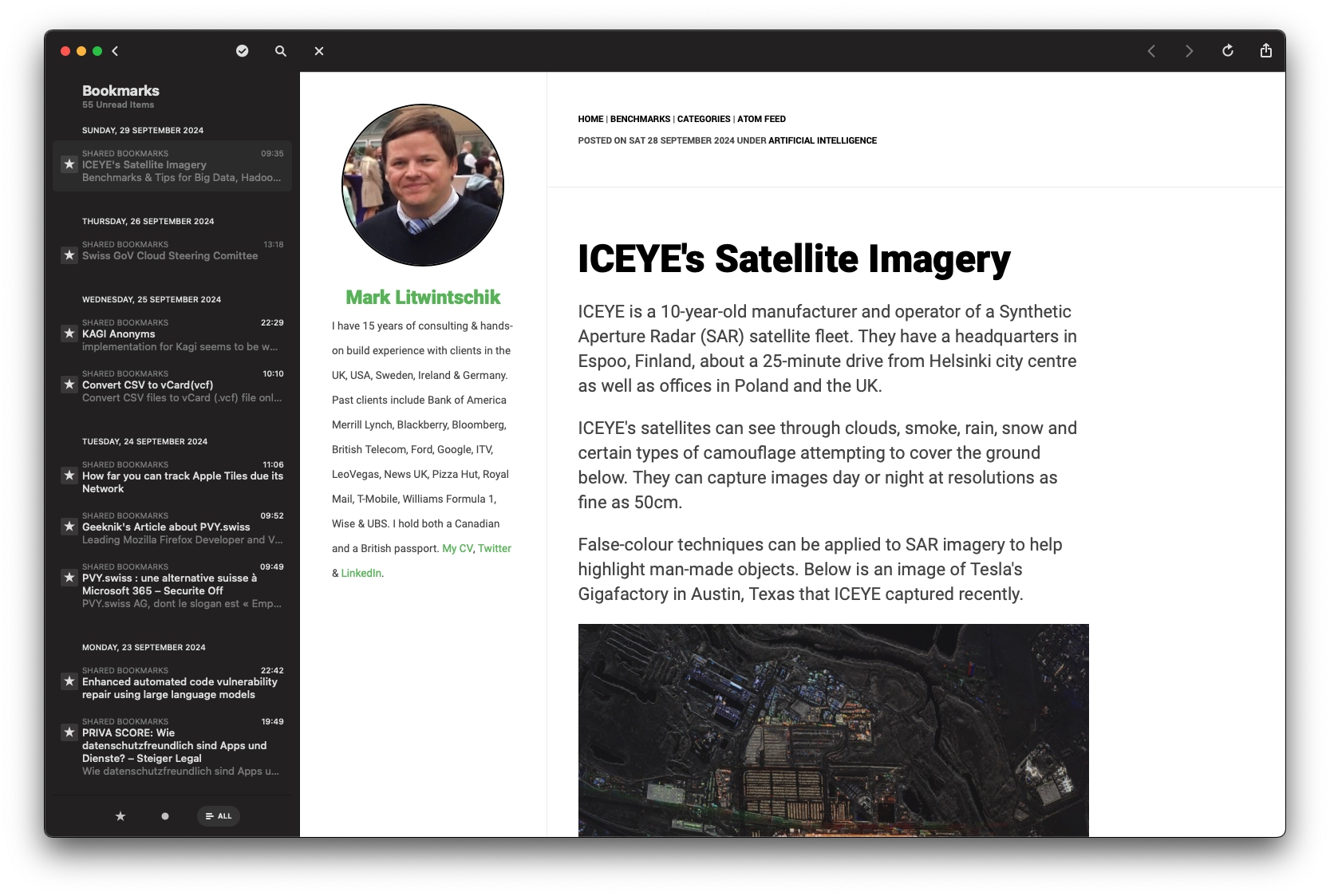The width and height of the screenshot is (1330, 896).
Task: Toggle star on Geeknik's Article item
Action: [x=69, y=527]
